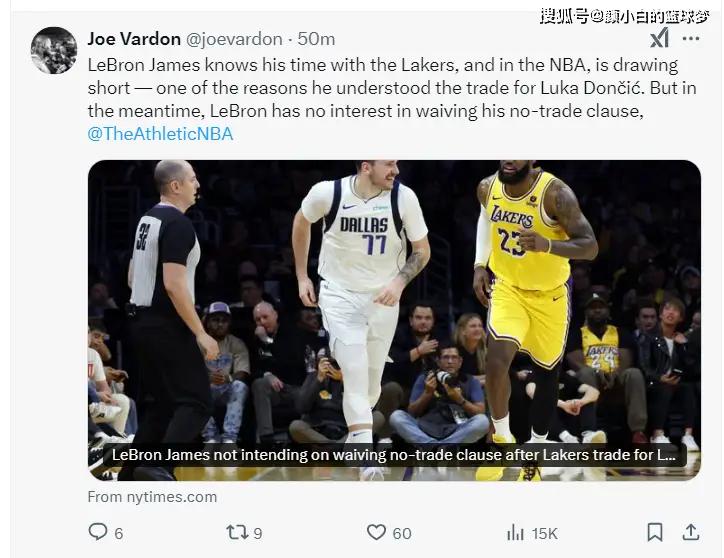Click the repost count of 9
Screen dimensions: 724x558
(x=258, y=533)
